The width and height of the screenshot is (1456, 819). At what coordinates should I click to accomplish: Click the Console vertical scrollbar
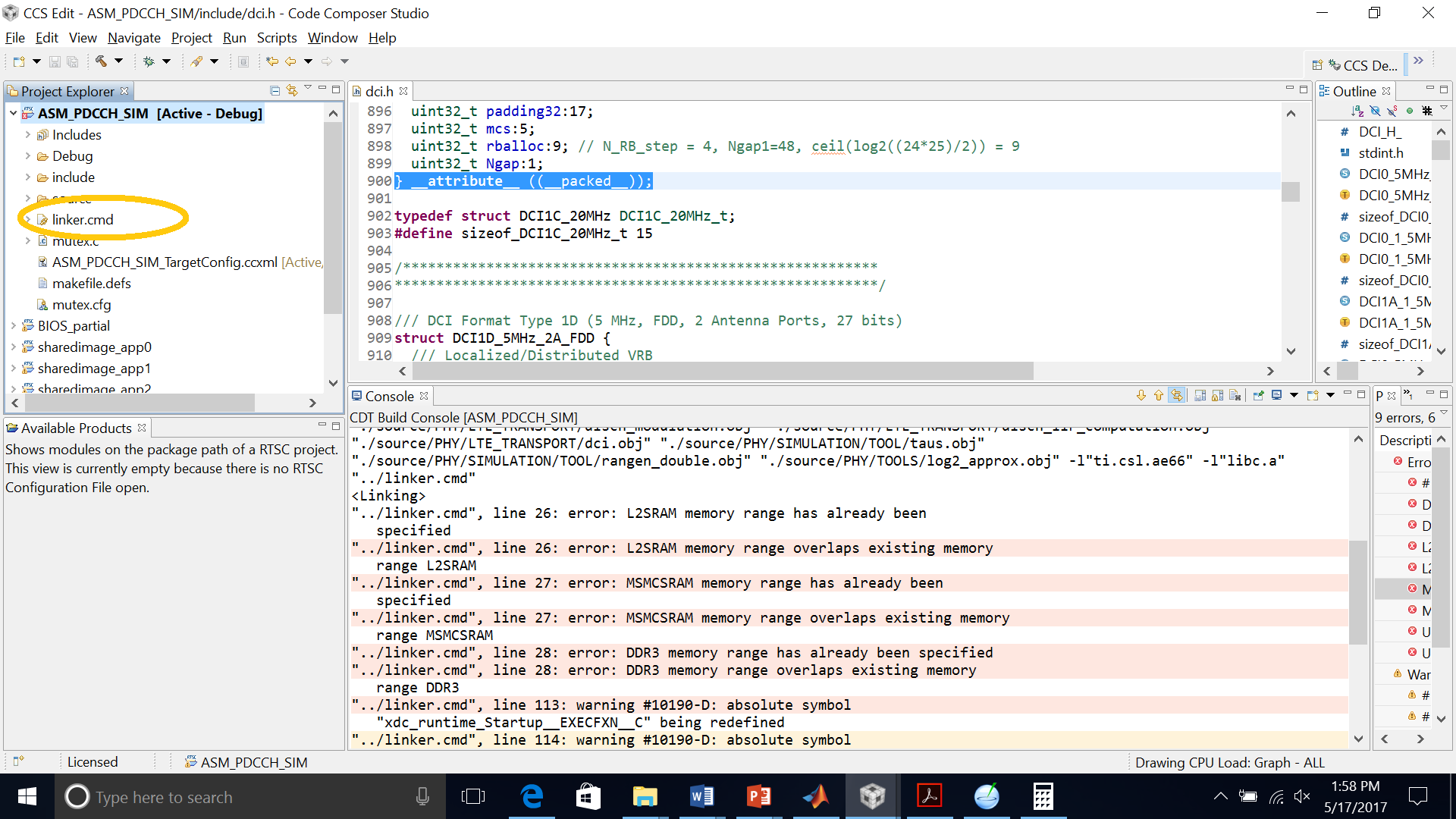click(x=1358, y=591)
